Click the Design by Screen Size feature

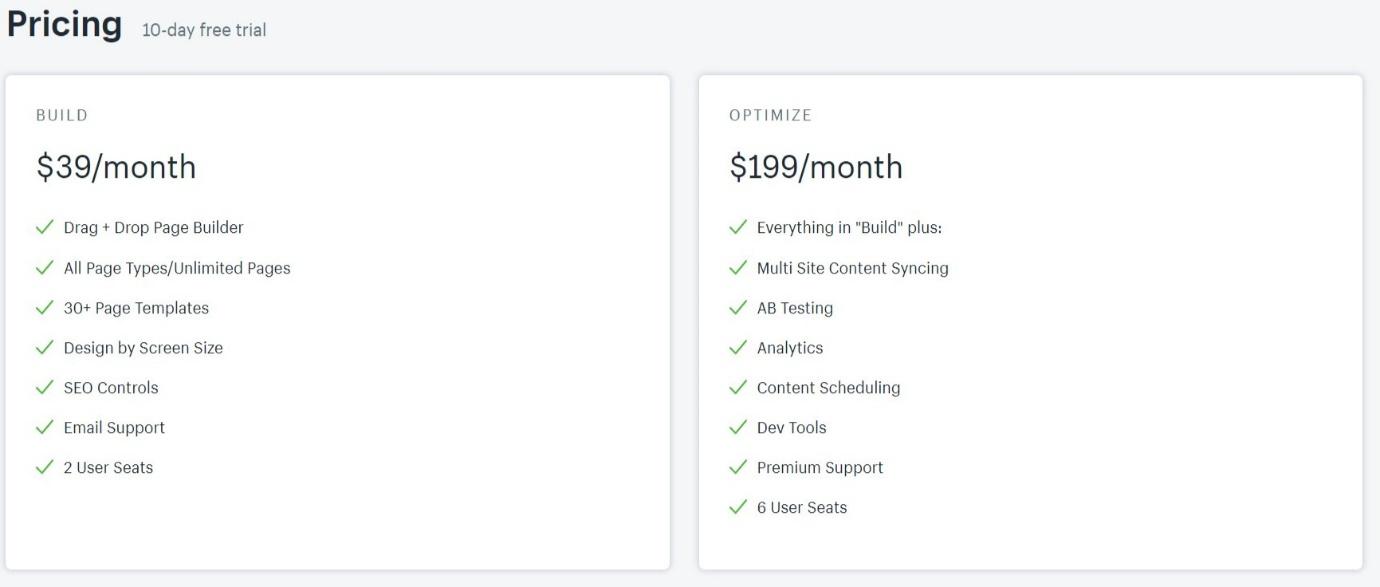[143, 348]
